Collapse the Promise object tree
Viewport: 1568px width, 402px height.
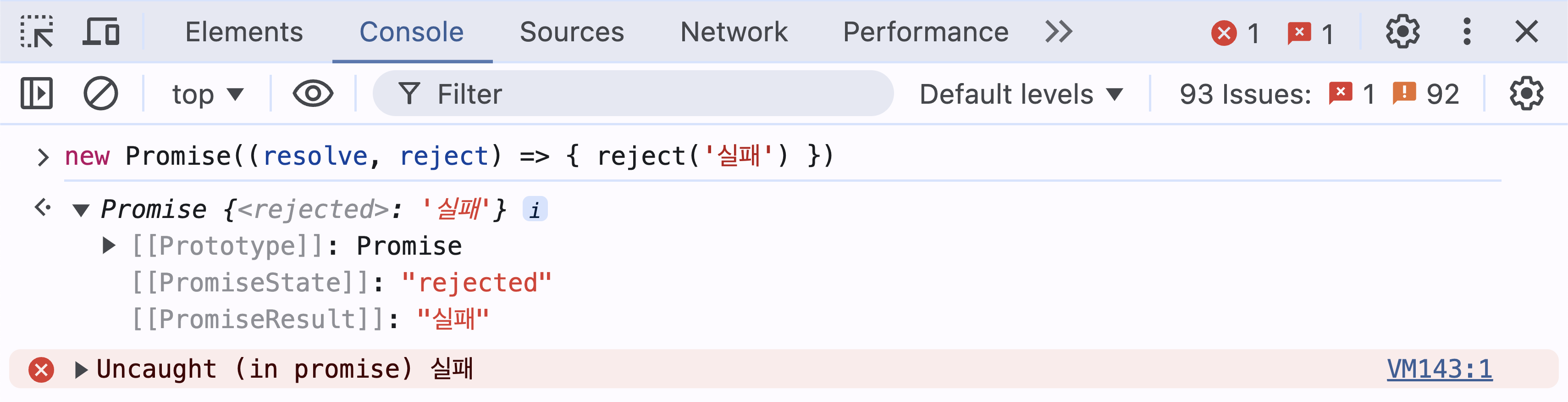click(x=80, y=211)
